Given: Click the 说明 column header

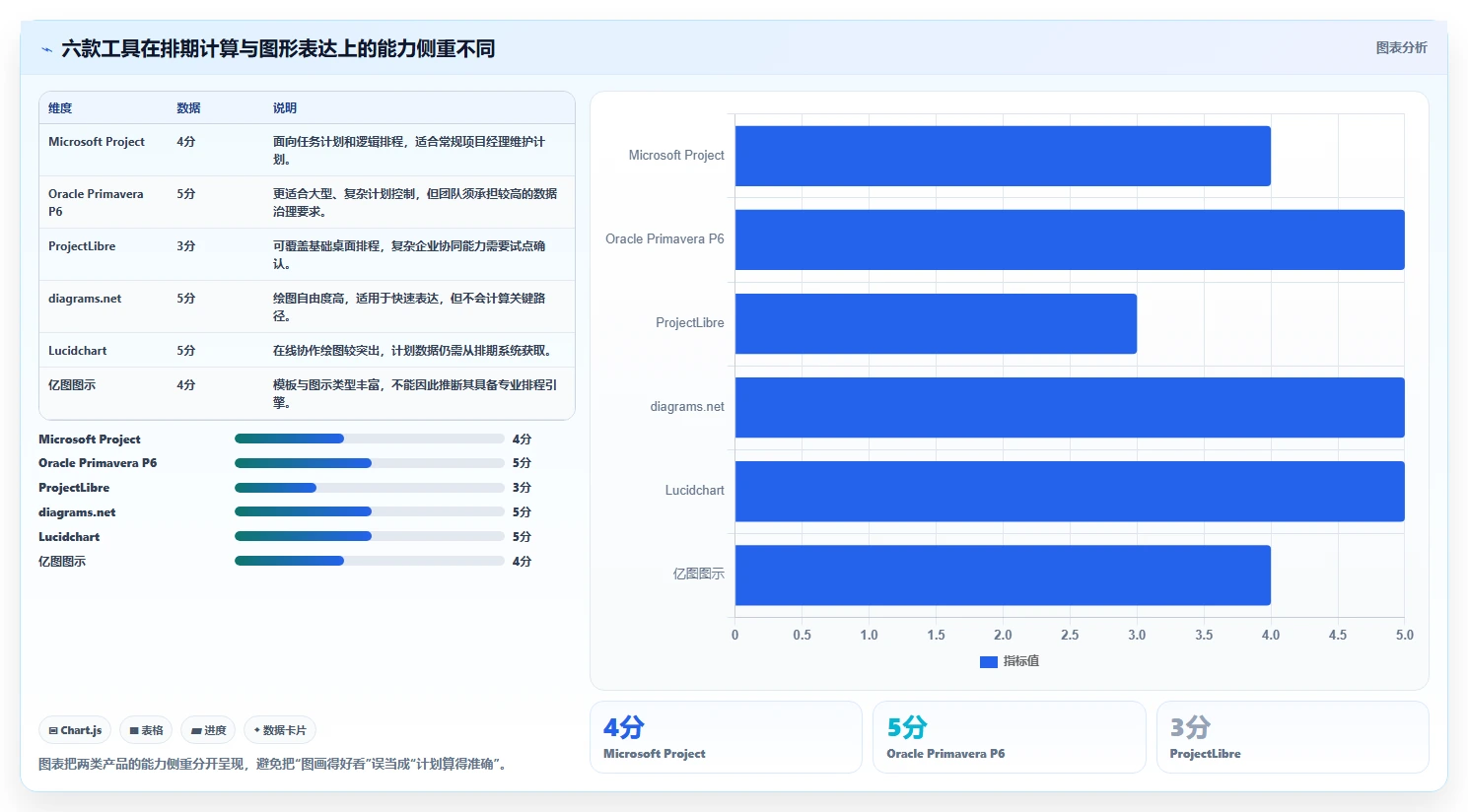Looking at the screenshot, I should tap(285, 108).
